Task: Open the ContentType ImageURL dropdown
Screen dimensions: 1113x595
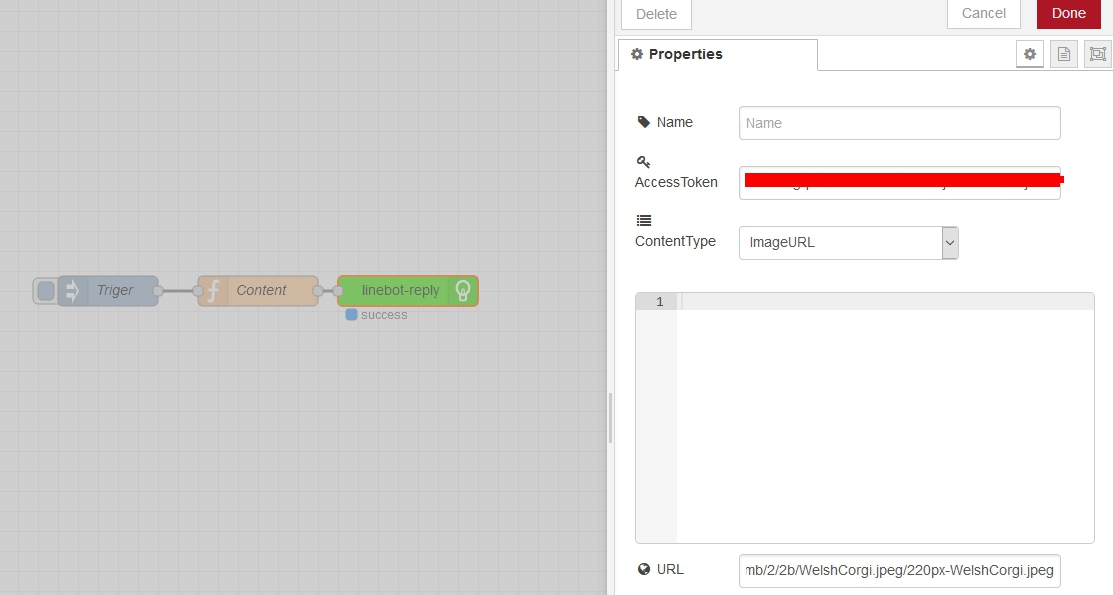Action: click(x=848, y=242)
